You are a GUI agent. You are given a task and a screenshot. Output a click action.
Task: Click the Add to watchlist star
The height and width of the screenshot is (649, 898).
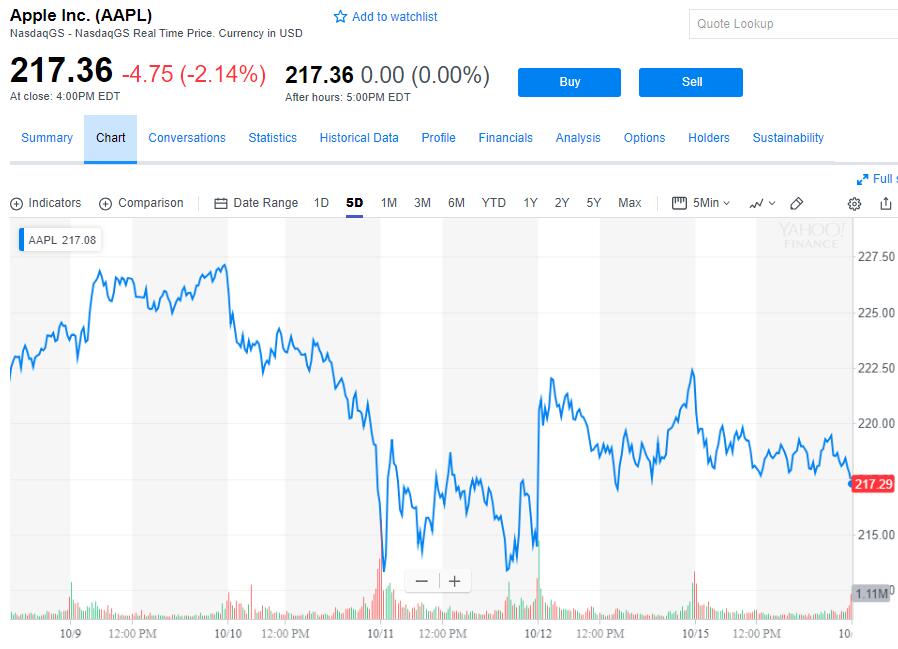[340, 17]
